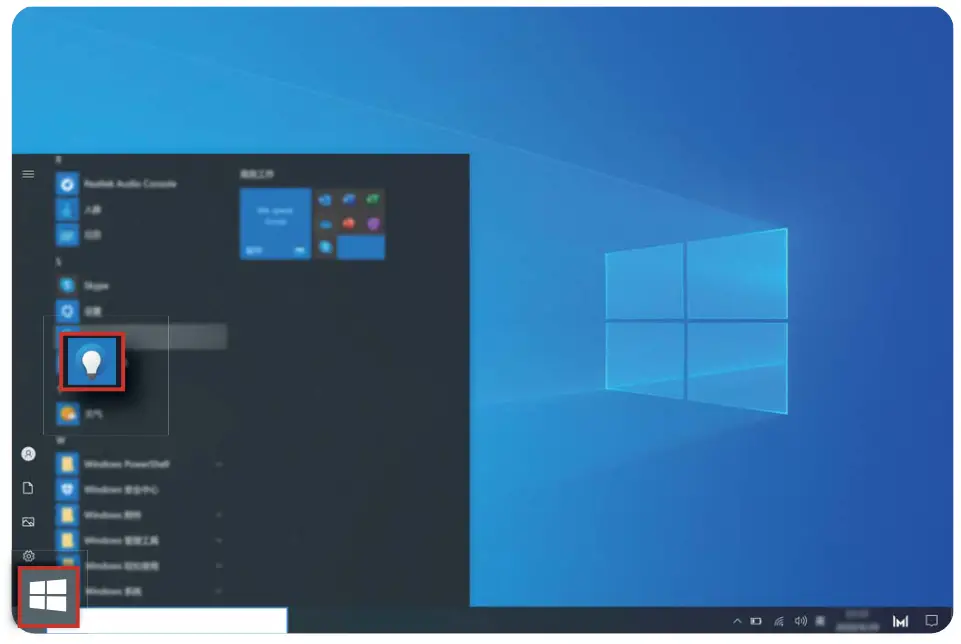
Task: Open Word in the Office tile folder
Action: pyautogui.click(x=349, y=199)
